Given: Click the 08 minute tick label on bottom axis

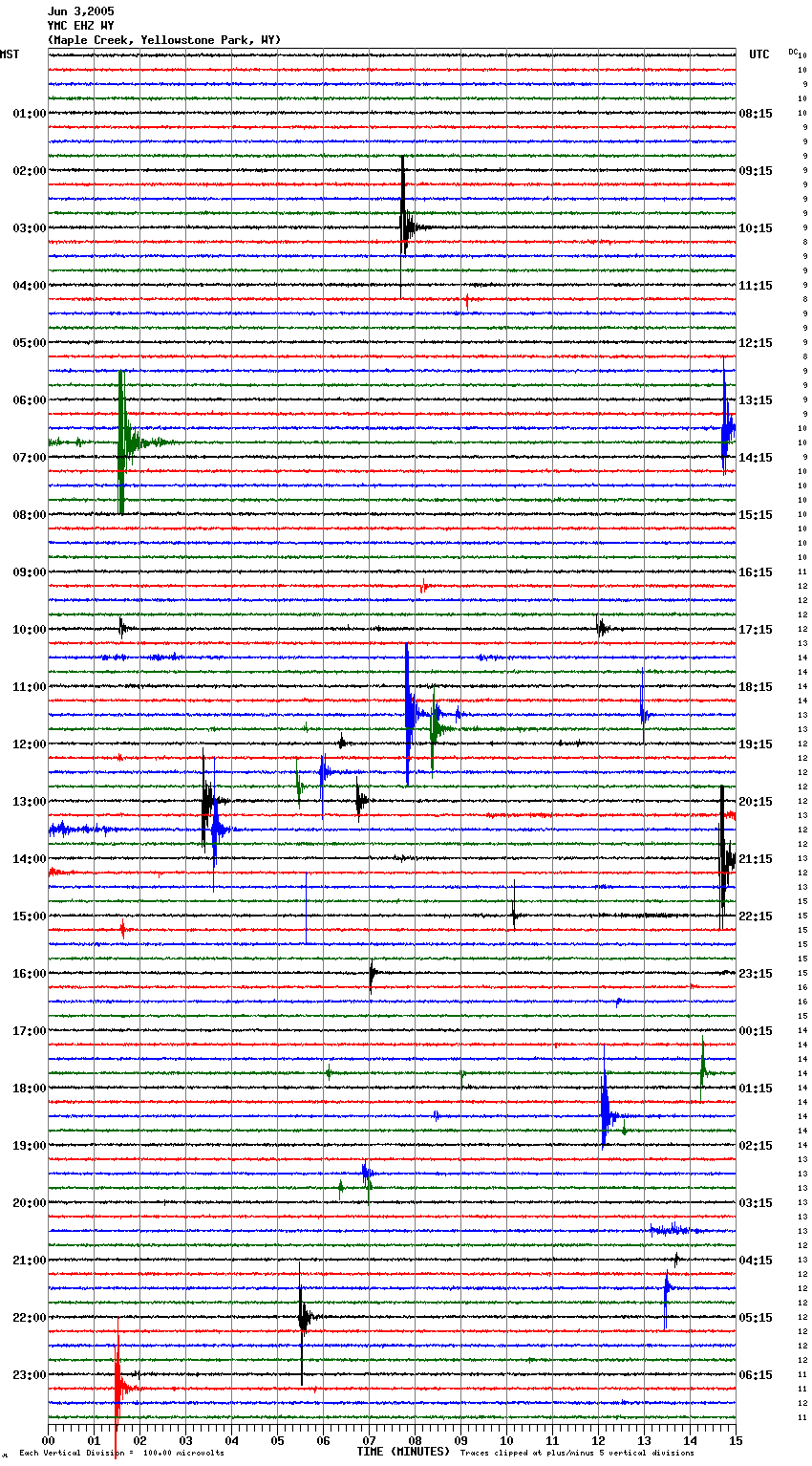Looking at the screenshot, I should pyautogui.click(x=415, y=1440).
